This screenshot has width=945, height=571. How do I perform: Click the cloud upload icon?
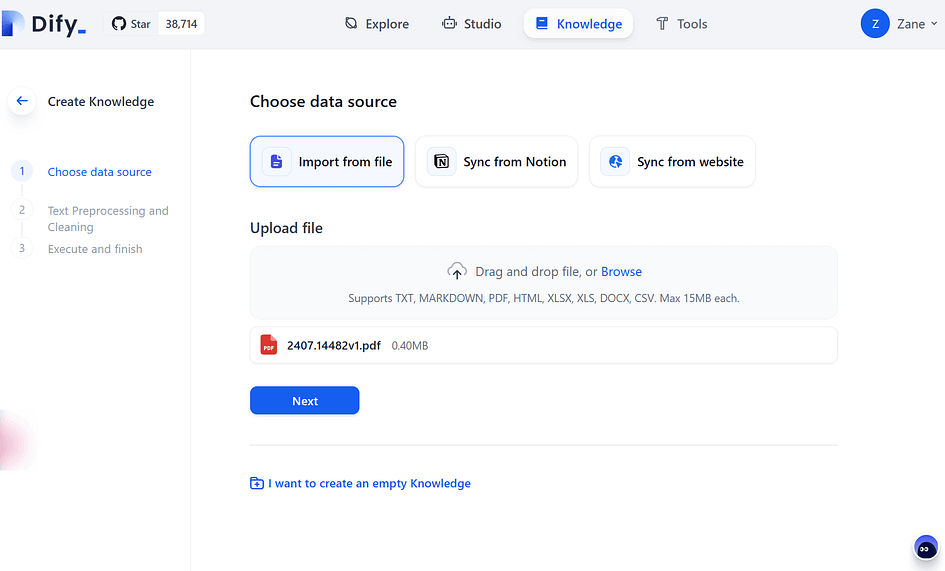tap(457, 271)
